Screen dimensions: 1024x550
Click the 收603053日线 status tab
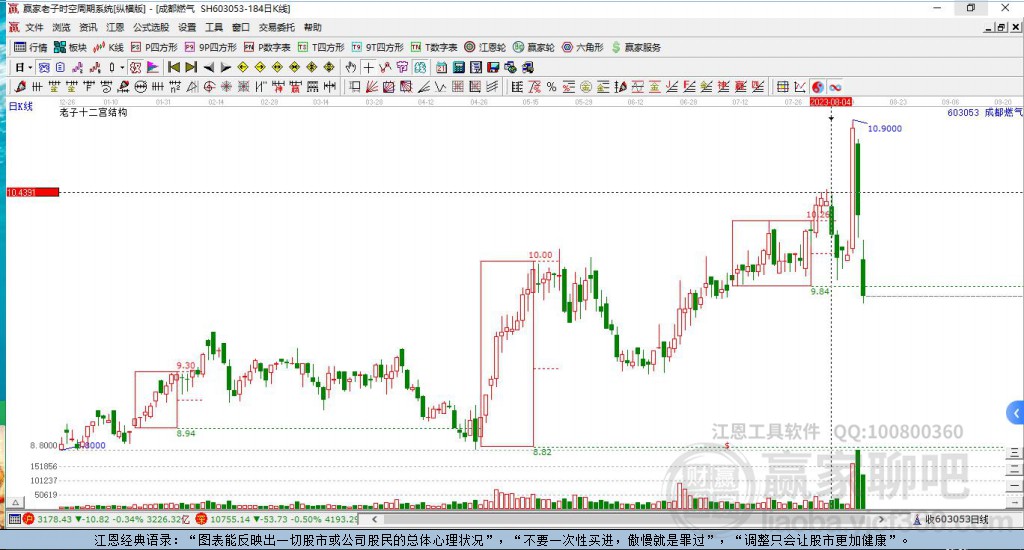(951, 519)
